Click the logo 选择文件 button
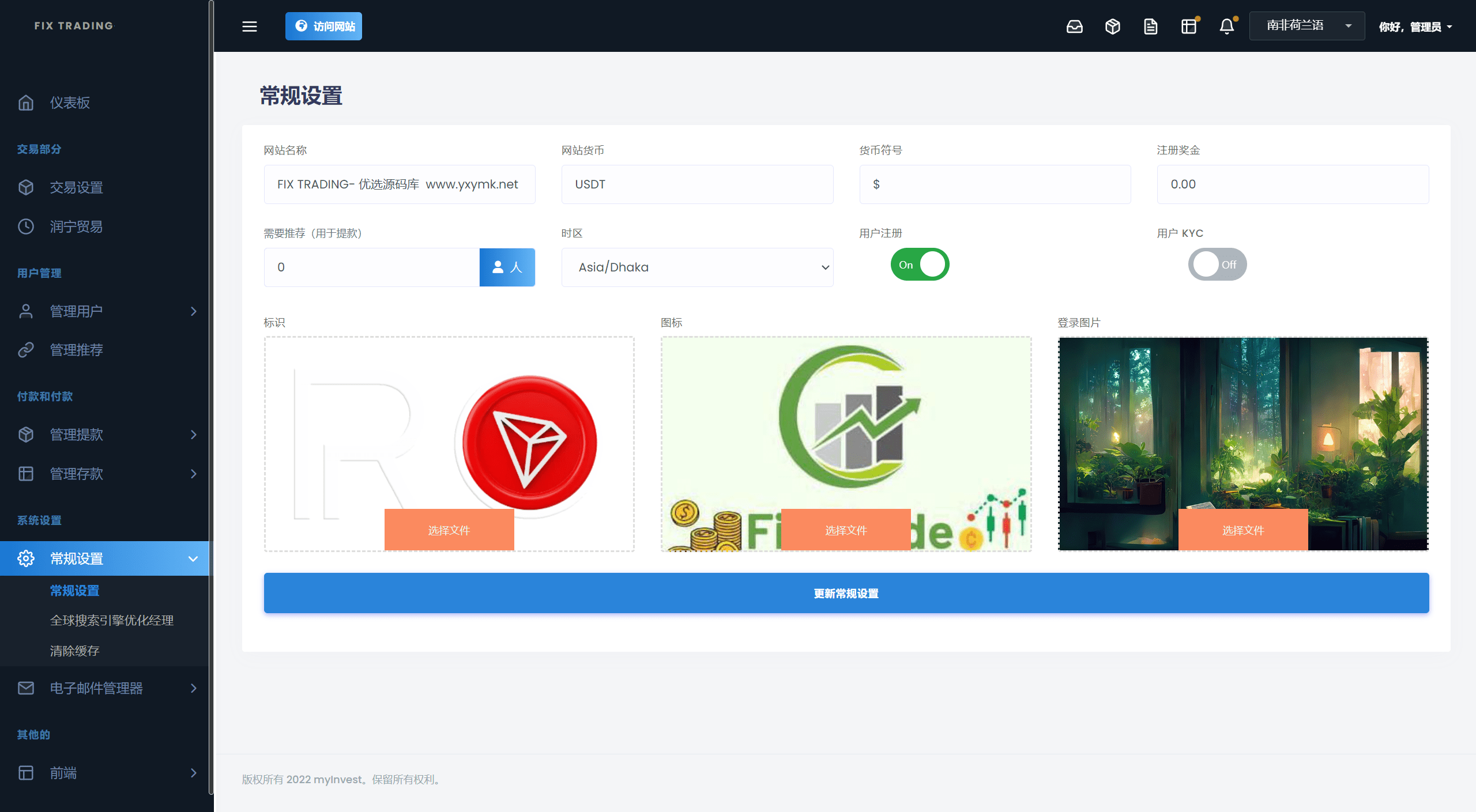The width and height of the screenshot is (1476, 812). pos(449,530)
